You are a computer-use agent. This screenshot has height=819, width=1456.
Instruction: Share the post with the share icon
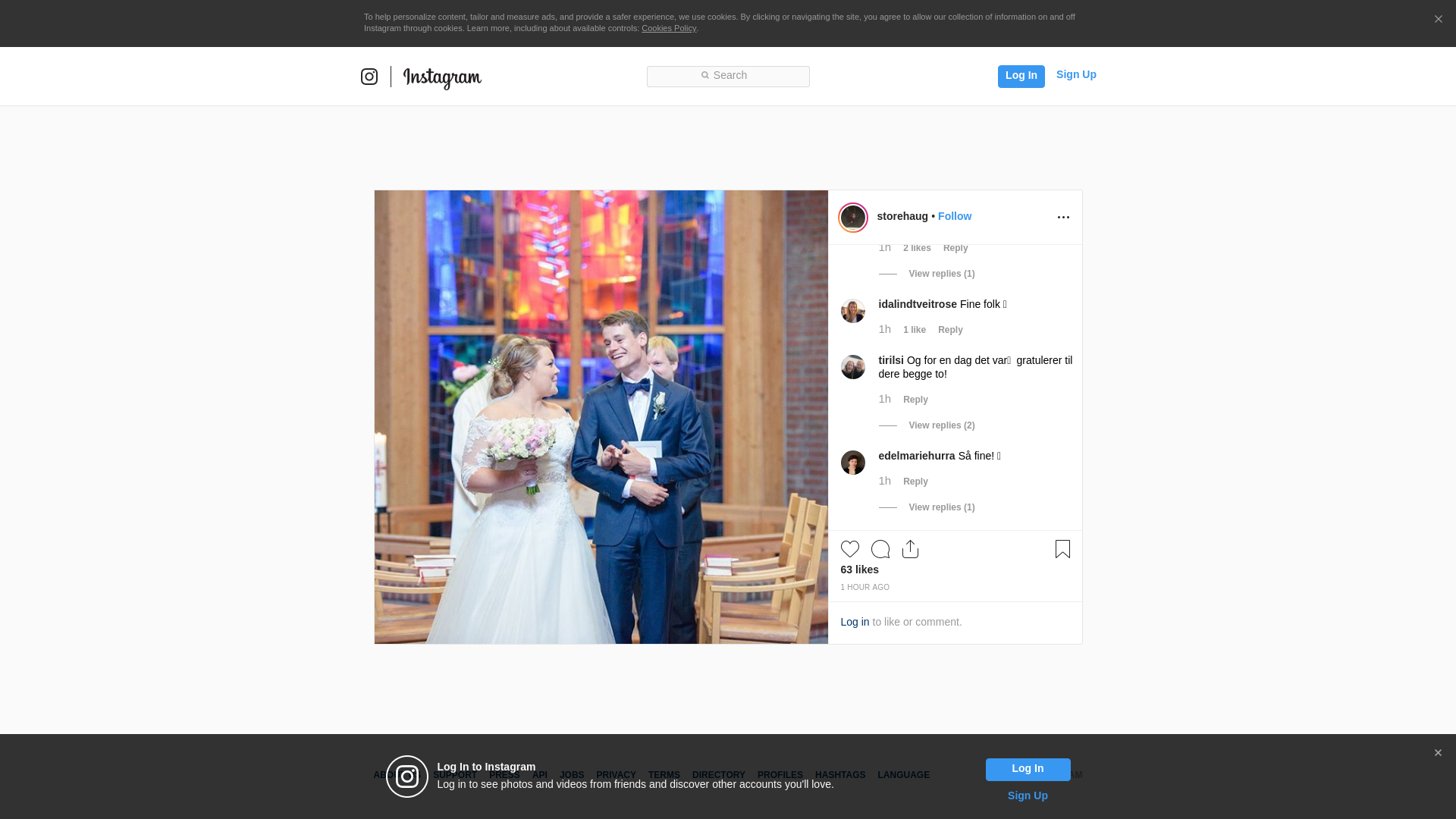[x=911, y=549]
